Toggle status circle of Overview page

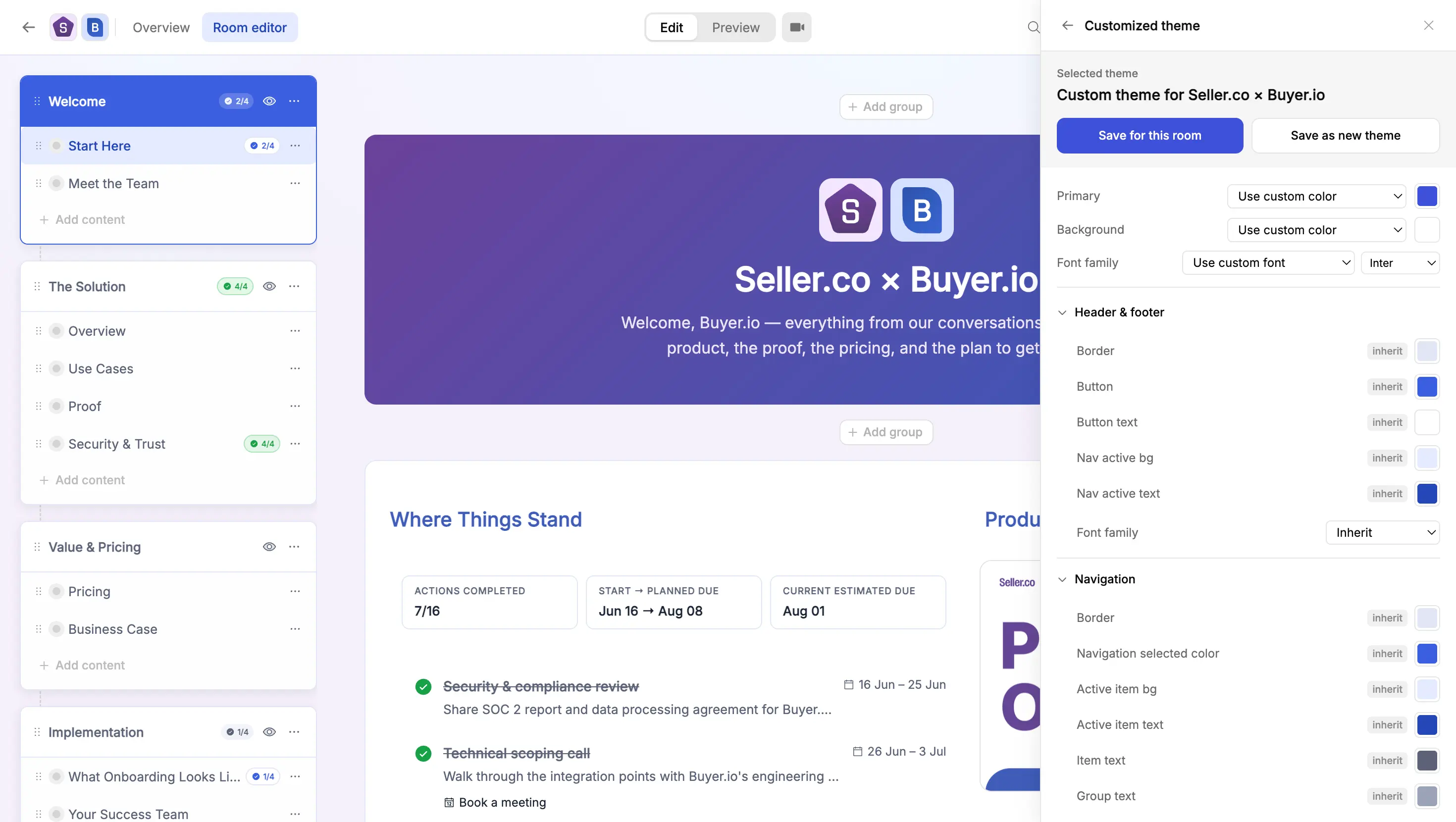(56, 331)
